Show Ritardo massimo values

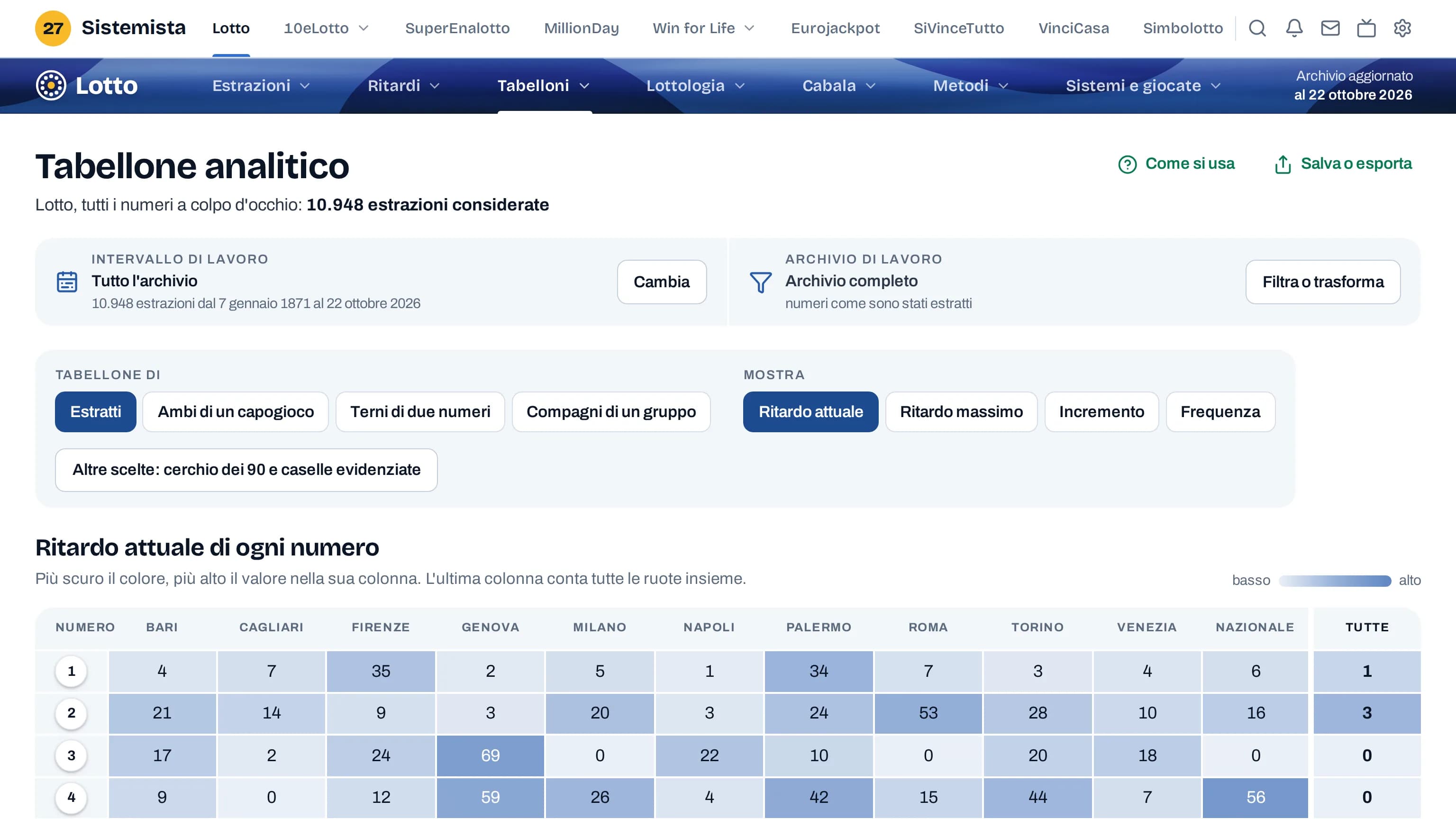(961, 411)
